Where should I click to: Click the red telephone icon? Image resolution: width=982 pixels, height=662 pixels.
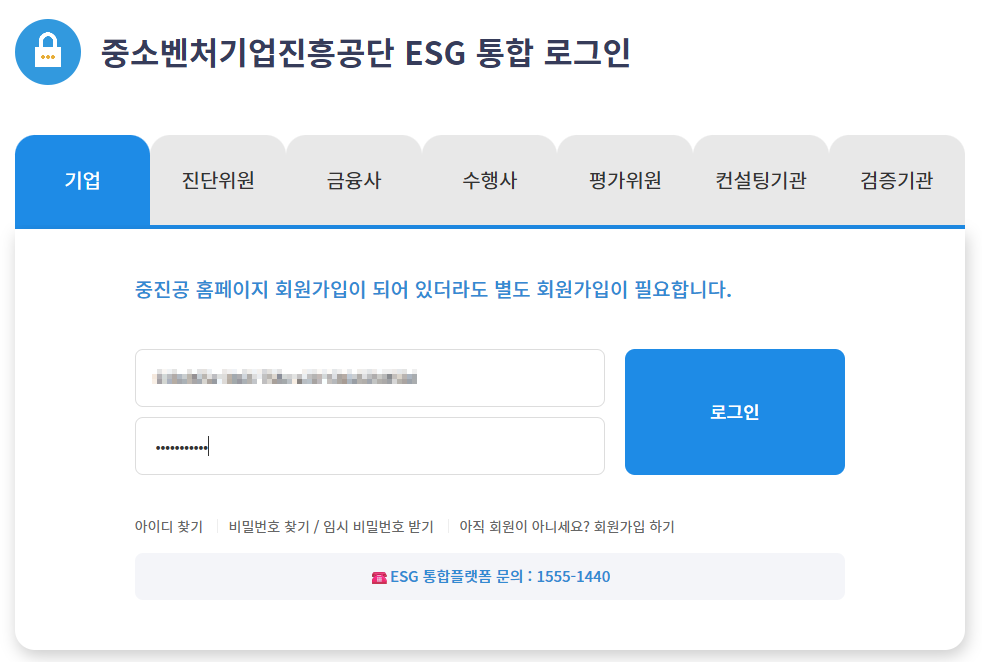pos(379,577)
